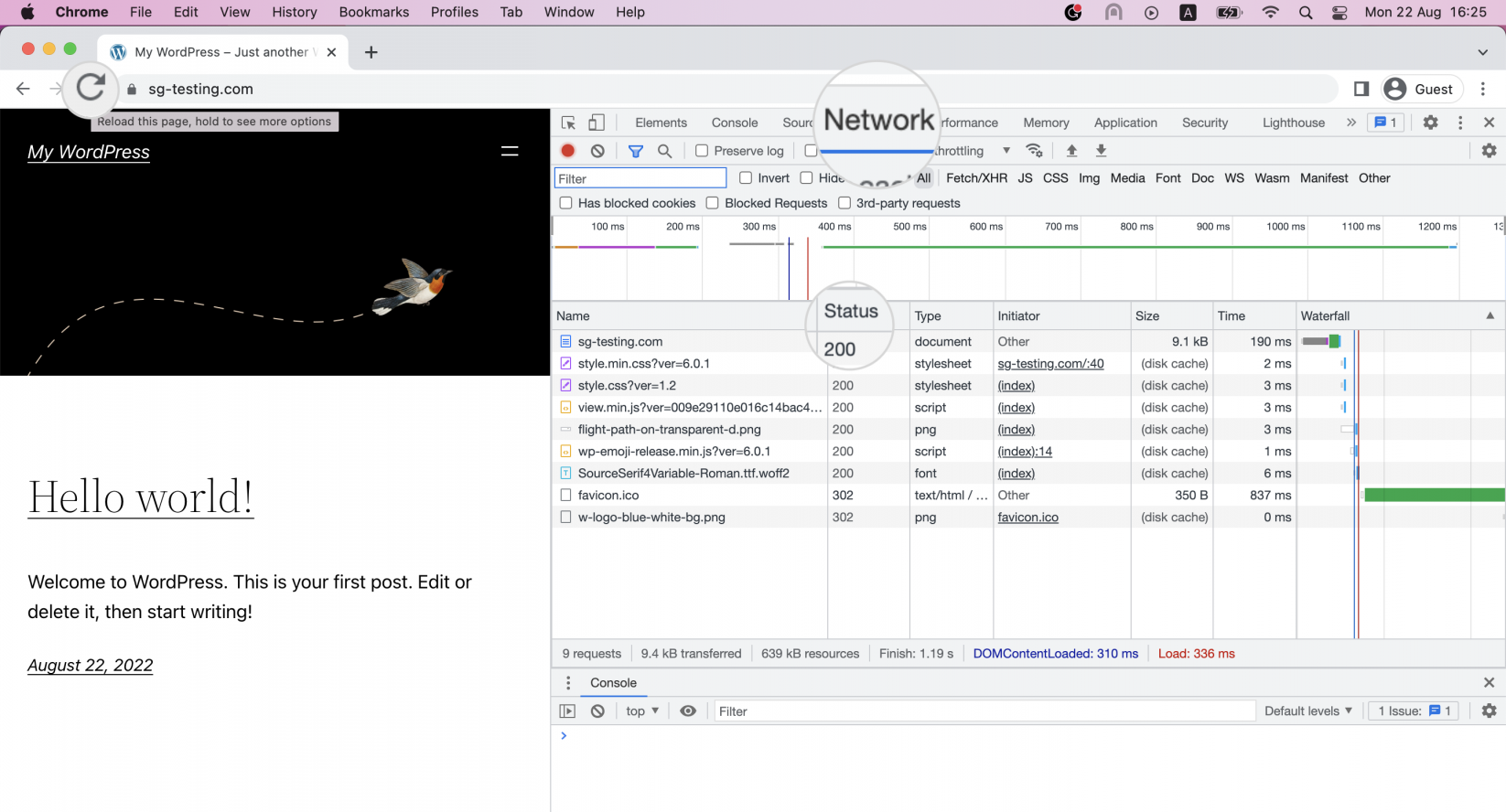1506x812 pixels.
Task: Open the WordPress site hamburger menu
Action: point(510,152)
